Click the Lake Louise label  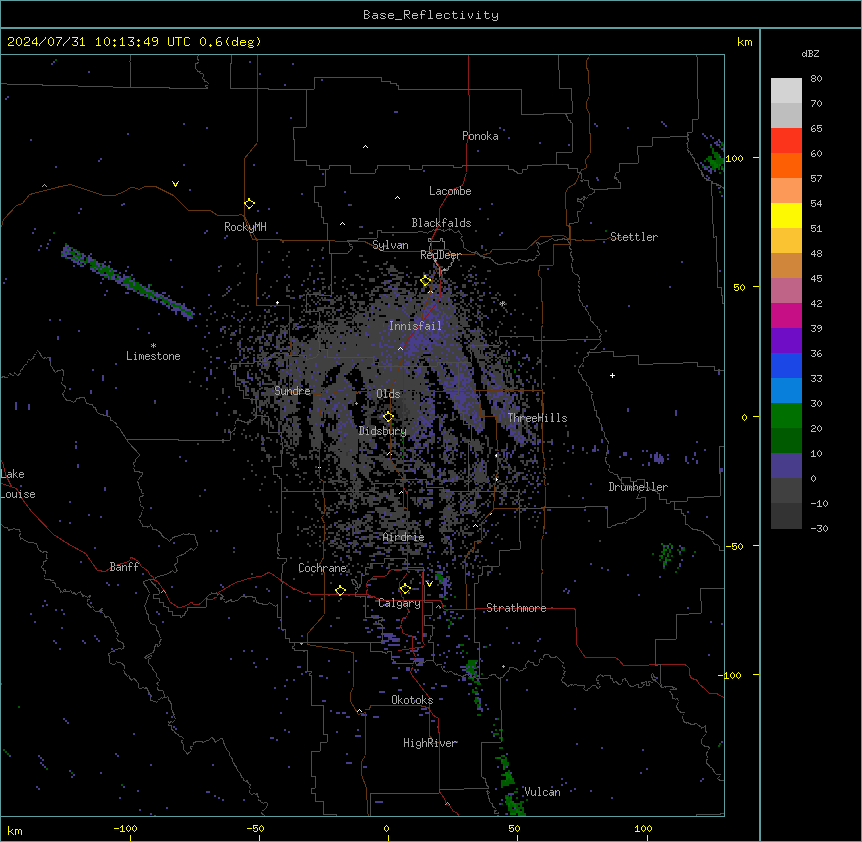pyautogui.click(x=18, y=484)
